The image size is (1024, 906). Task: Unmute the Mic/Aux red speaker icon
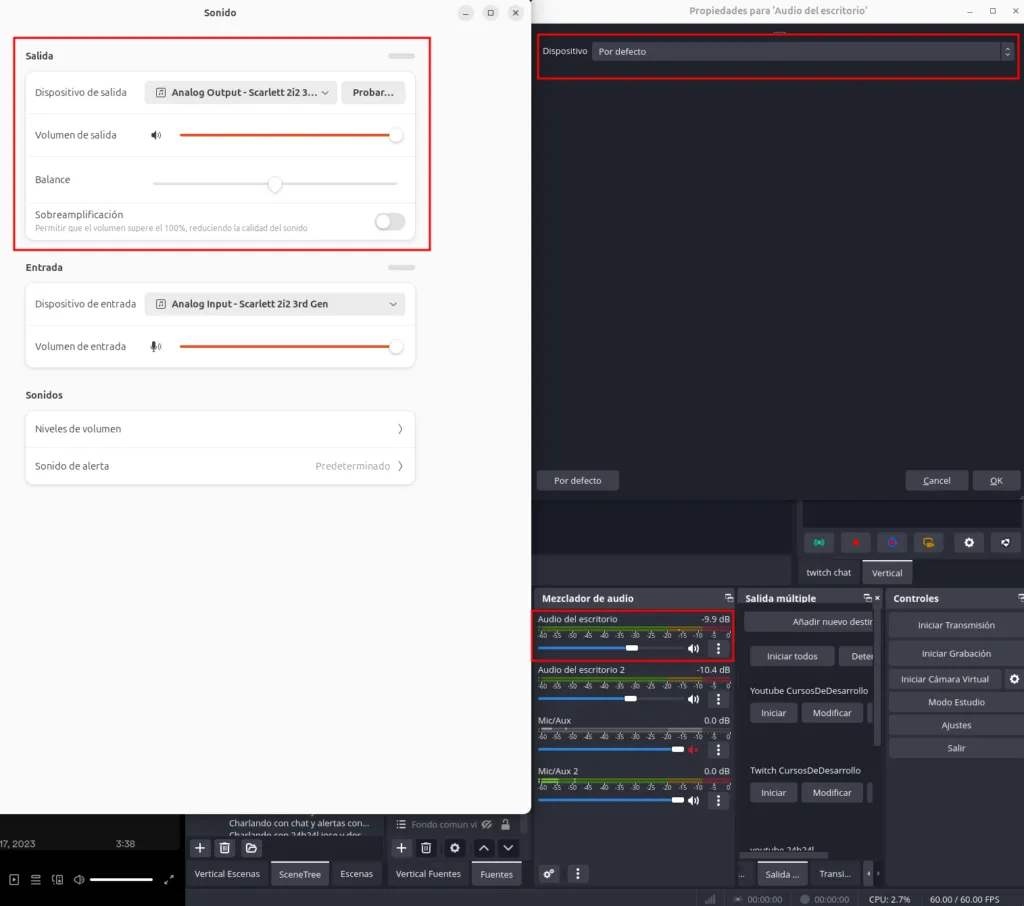click(693, 750)
